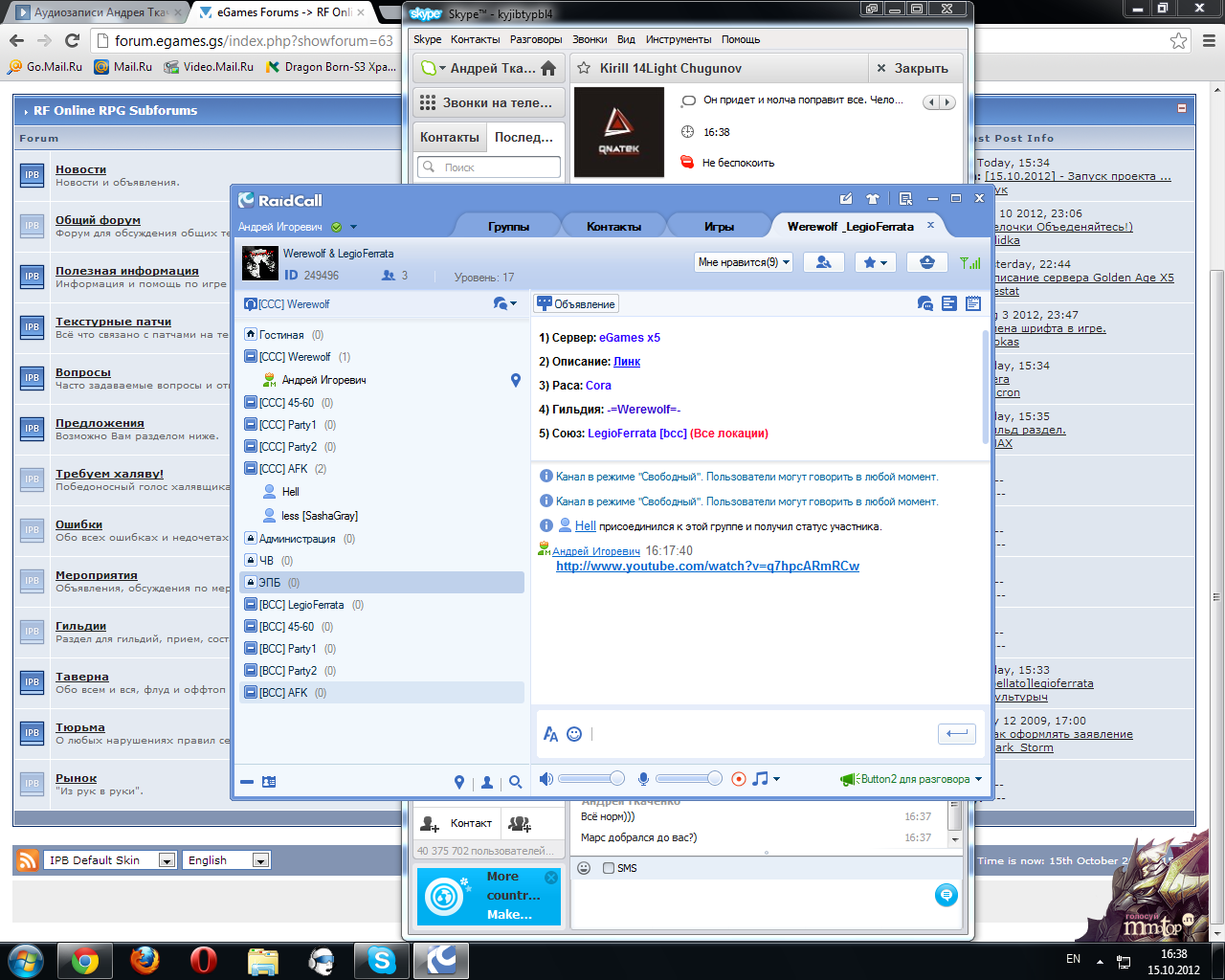Close the Werewolf _LegioFerrata tab

(930, 226)
